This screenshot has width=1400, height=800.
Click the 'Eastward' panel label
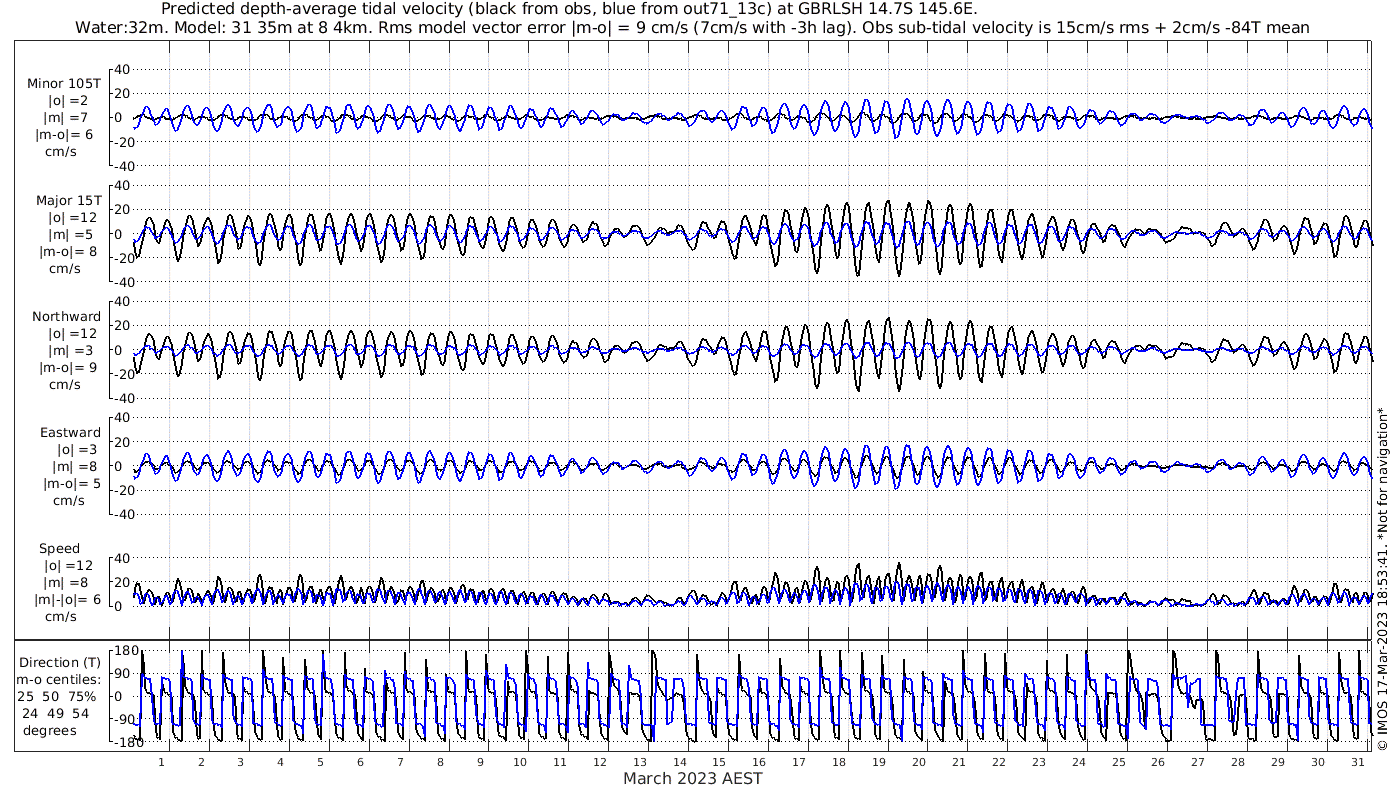[x=70, y=433]
